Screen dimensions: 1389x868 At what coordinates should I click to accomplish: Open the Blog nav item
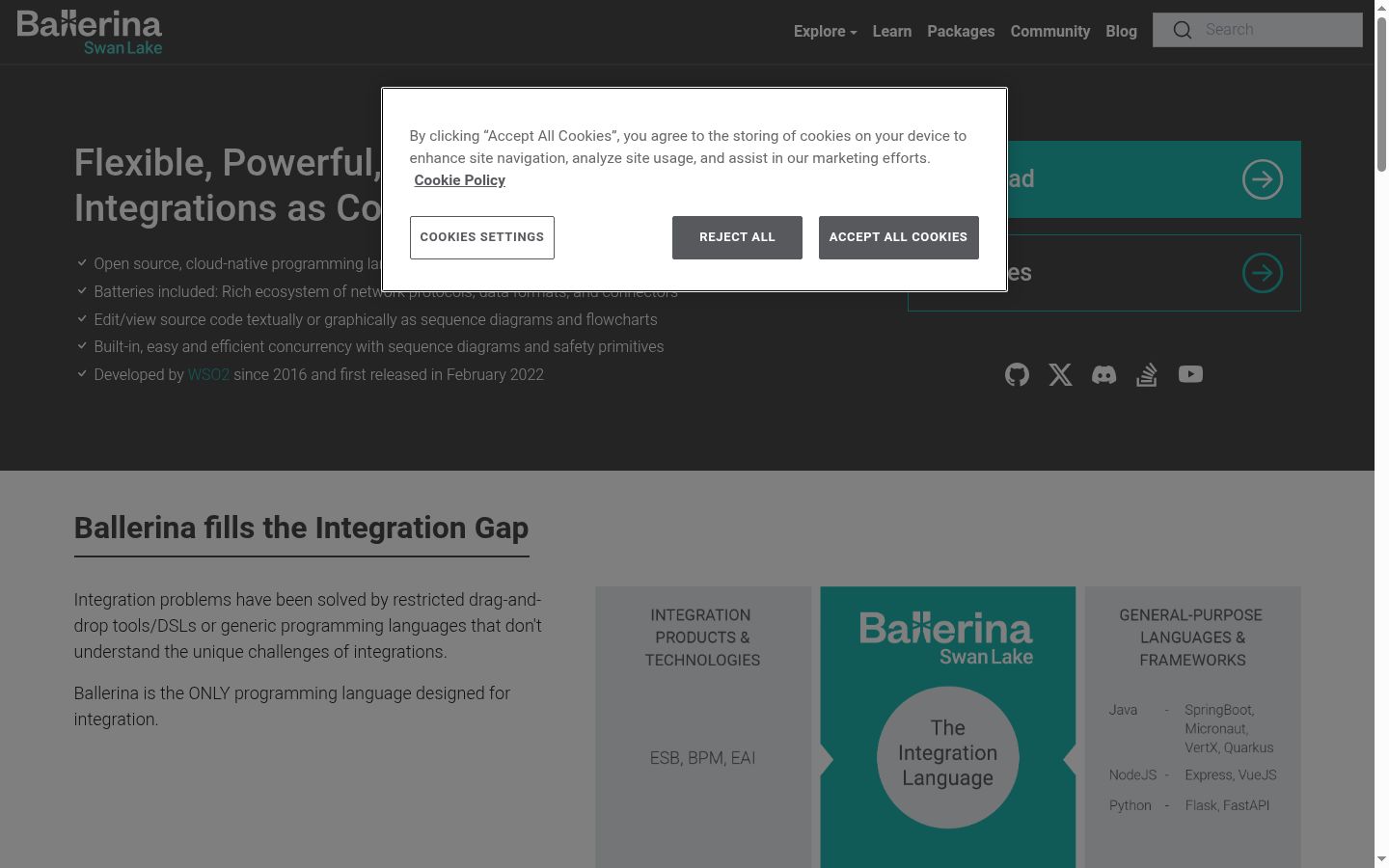[1121, 31]
